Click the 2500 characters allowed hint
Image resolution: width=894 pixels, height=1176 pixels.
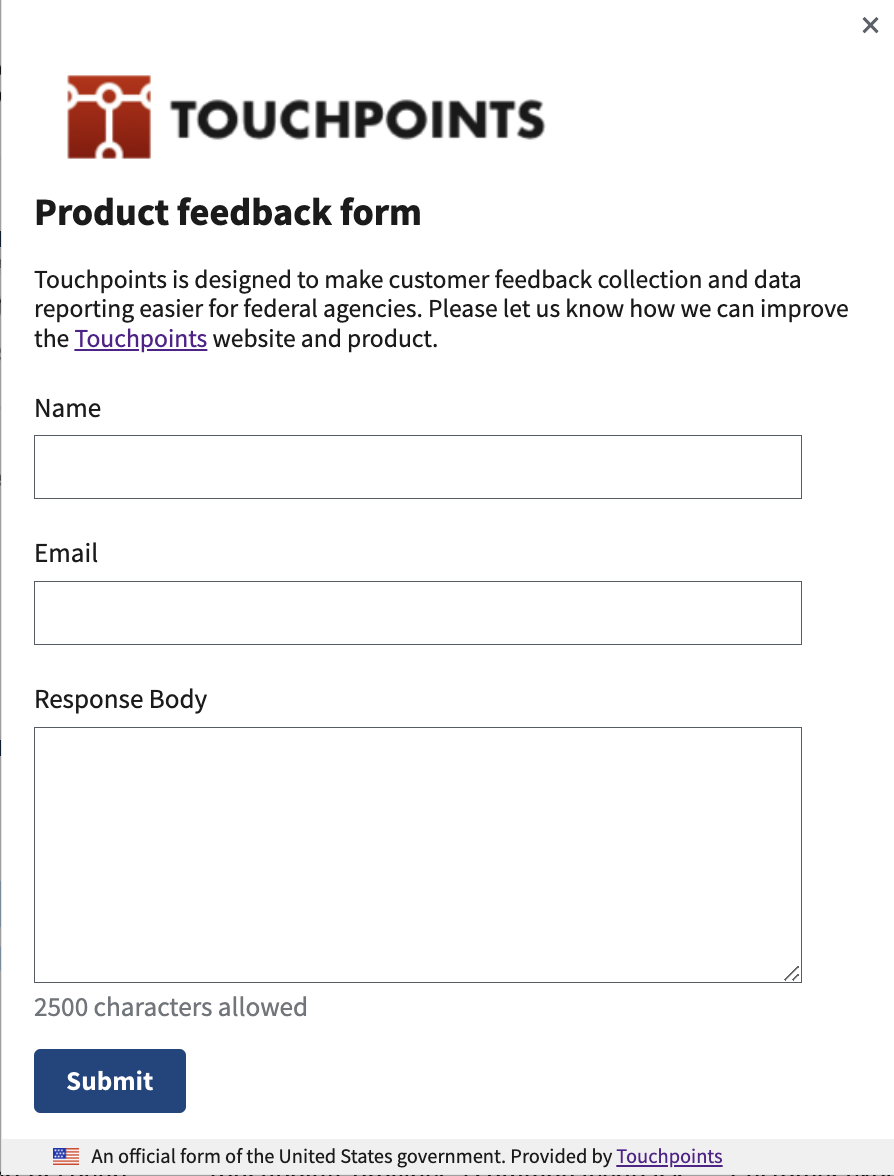tap(171, 1007)
